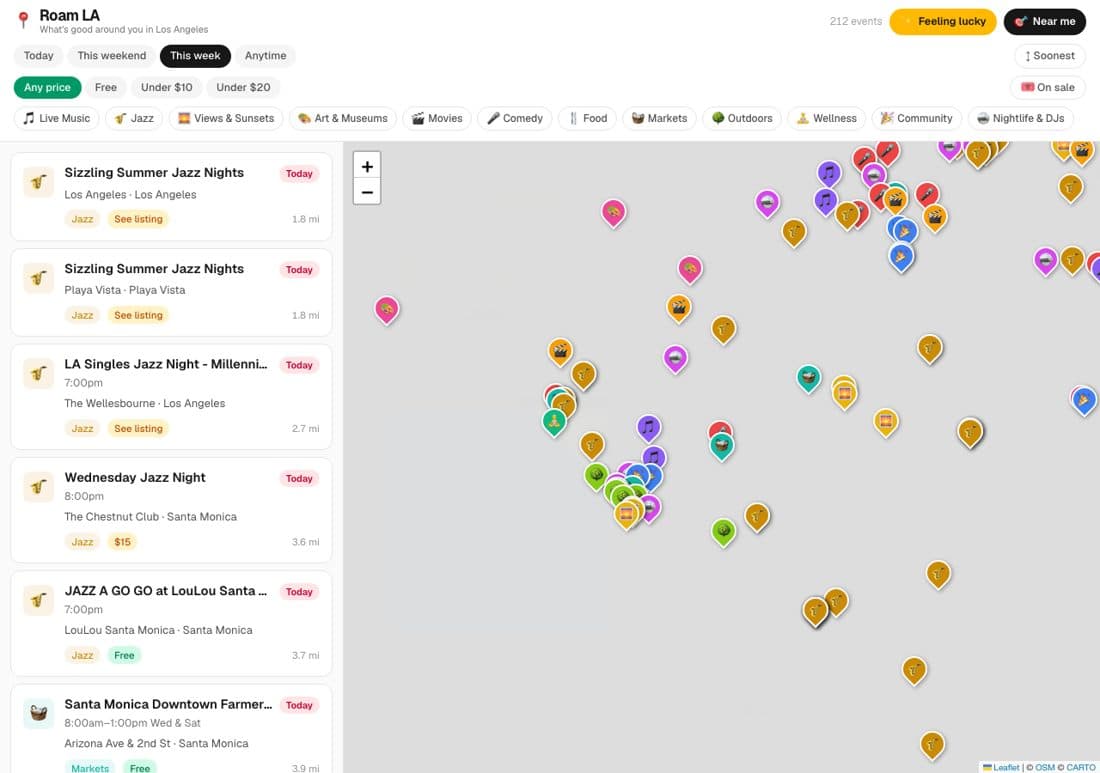Click basket icon on Santa Monica Farmers card
1100x773 pixels.
tap(39, 713)
